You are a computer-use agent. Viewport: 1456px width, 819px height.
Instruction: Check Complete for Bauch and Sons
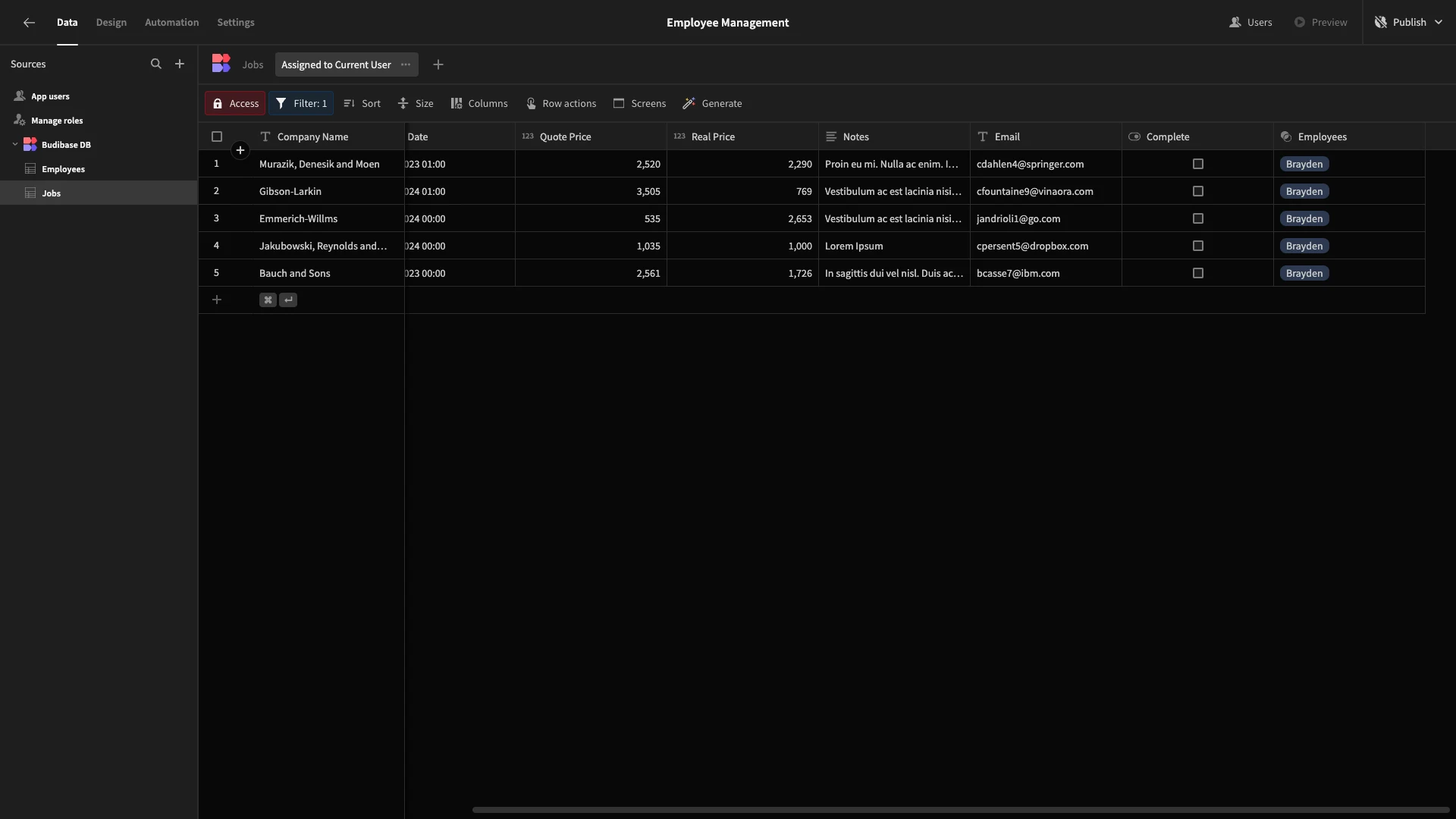pos(1198,273)
